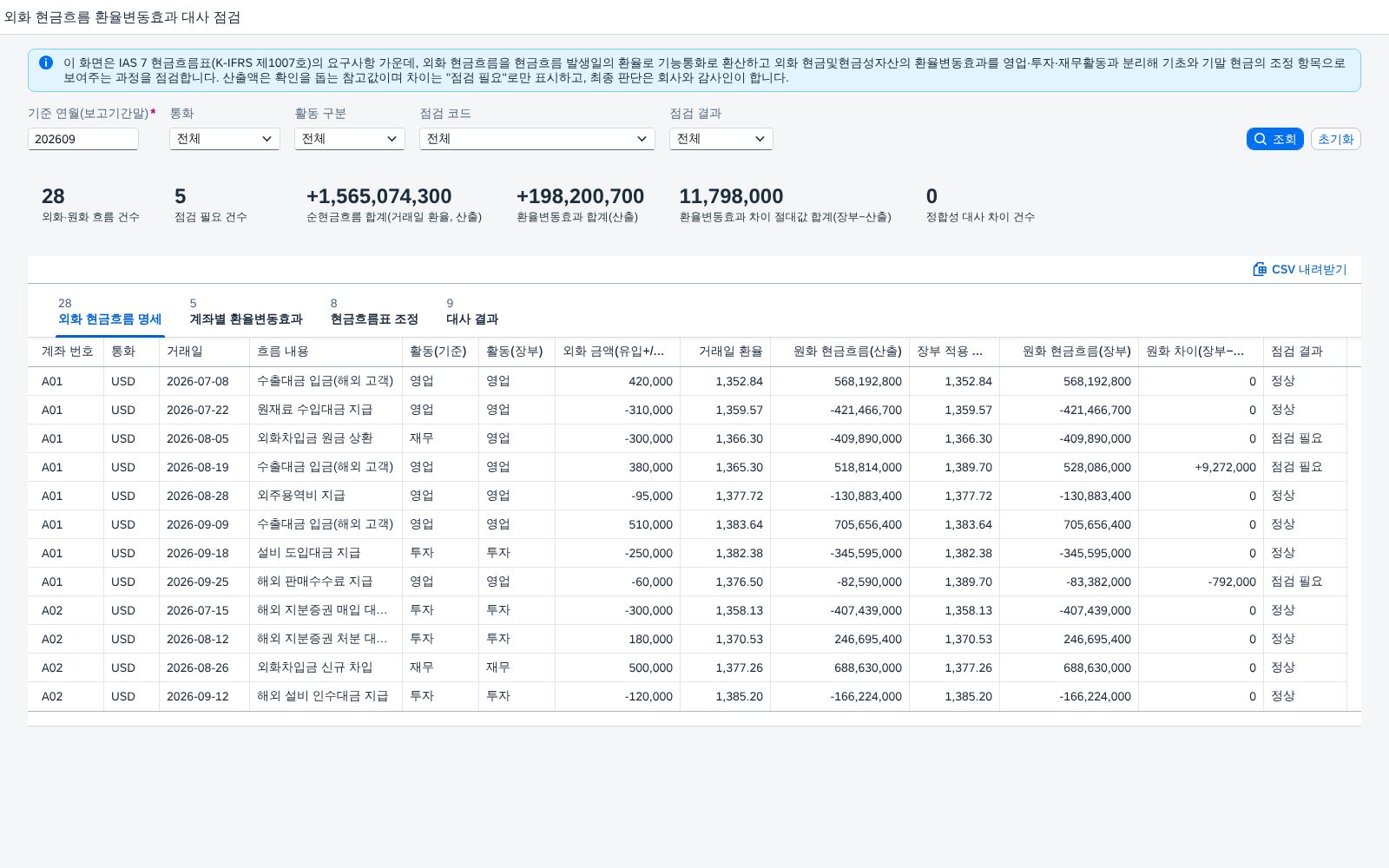Open the 활동 구분 dropdown
Screen dimensions: 1389x868
point(350,139)
